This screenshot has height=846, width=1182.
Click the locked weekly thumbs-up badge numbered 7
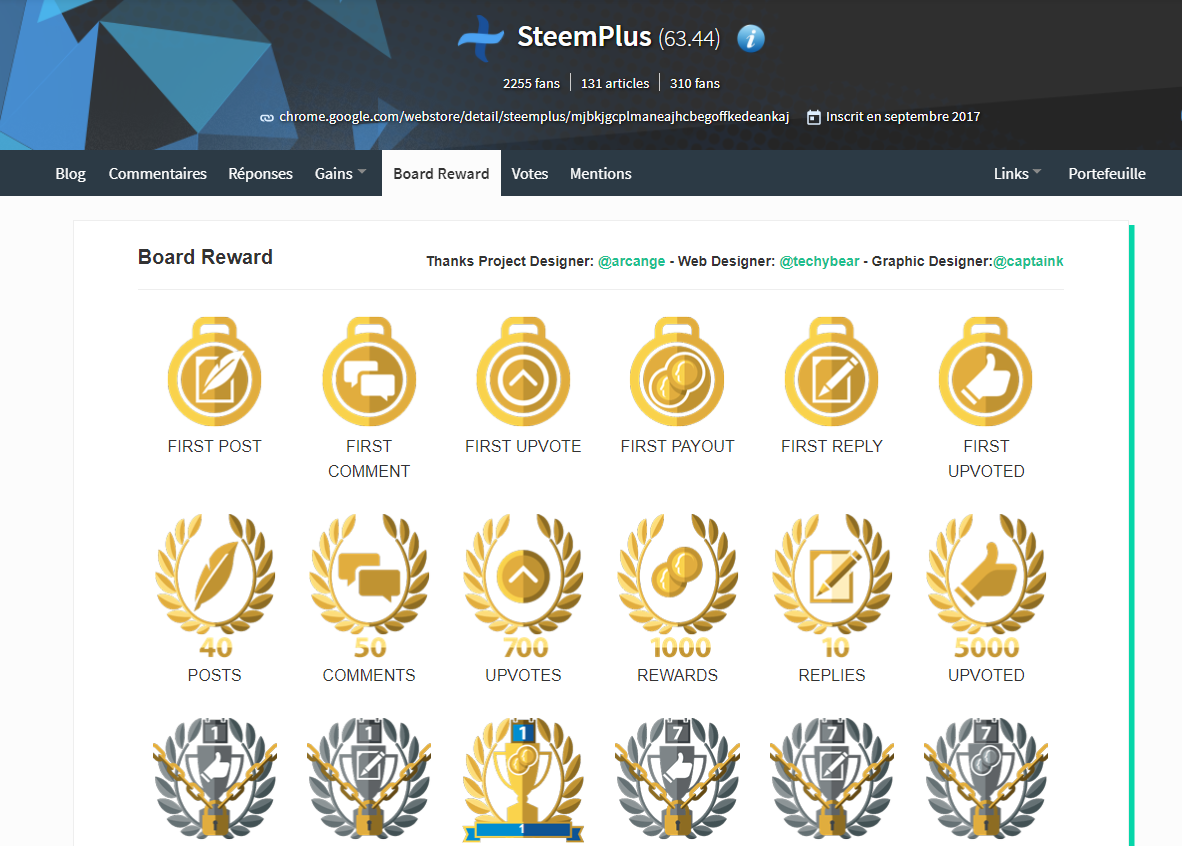click(677, 777)
